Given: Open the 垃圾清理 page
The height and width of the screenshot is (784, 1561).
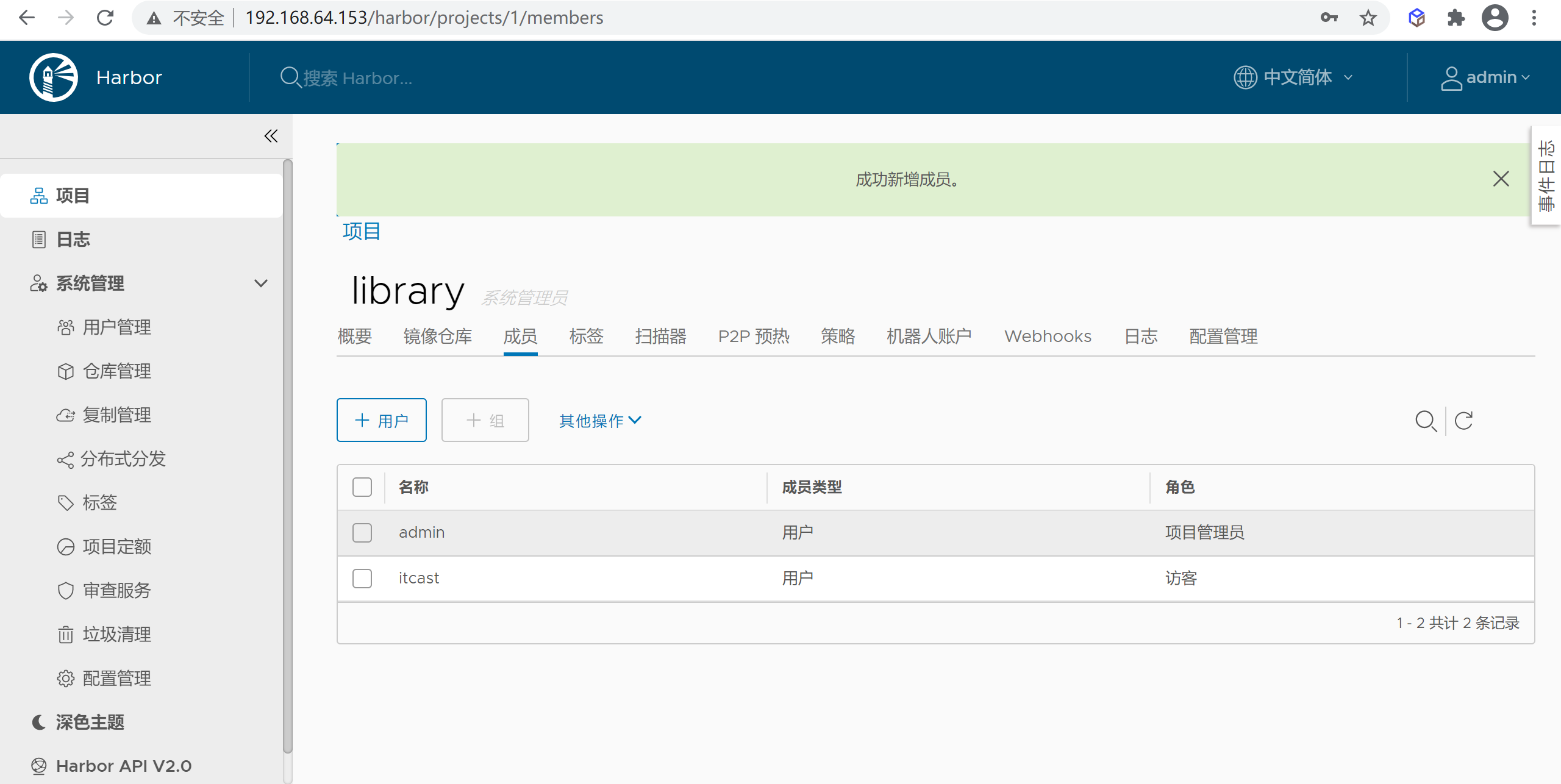Looking at the screenshot, I should [x=117, y=634].
